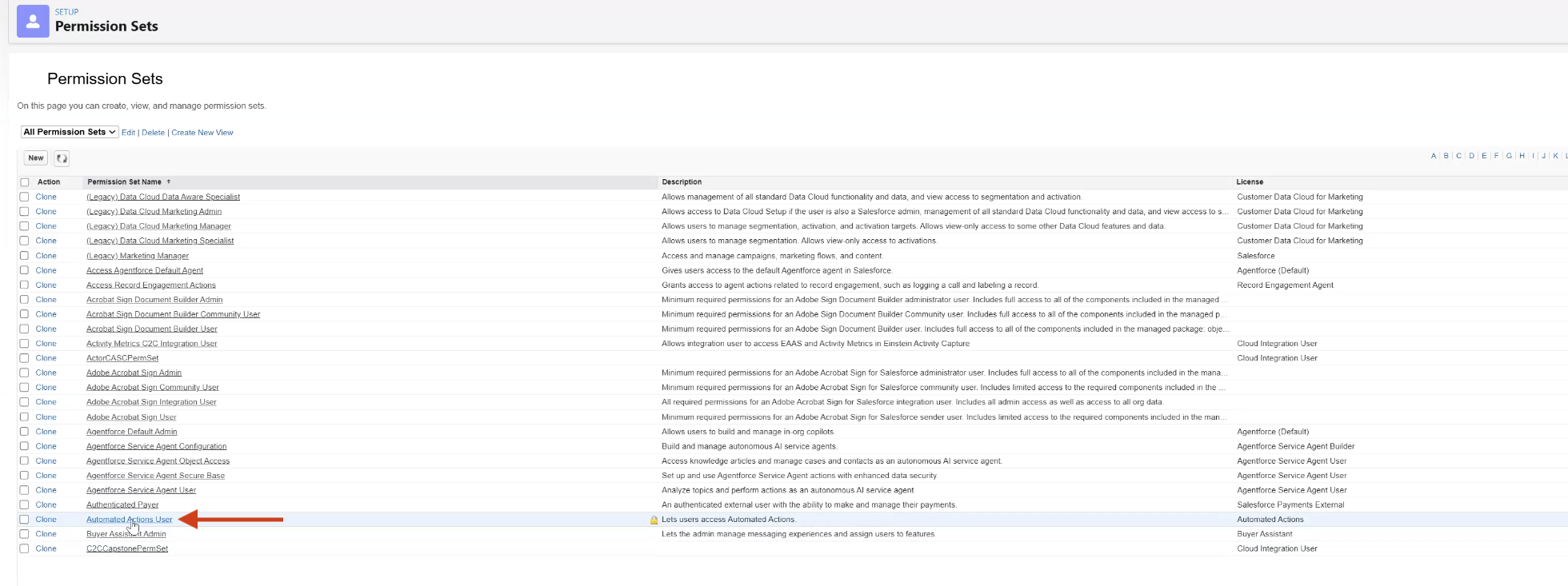Click the Permission Set Name column header
This screenshot has width=1568, height=586.
125,182
